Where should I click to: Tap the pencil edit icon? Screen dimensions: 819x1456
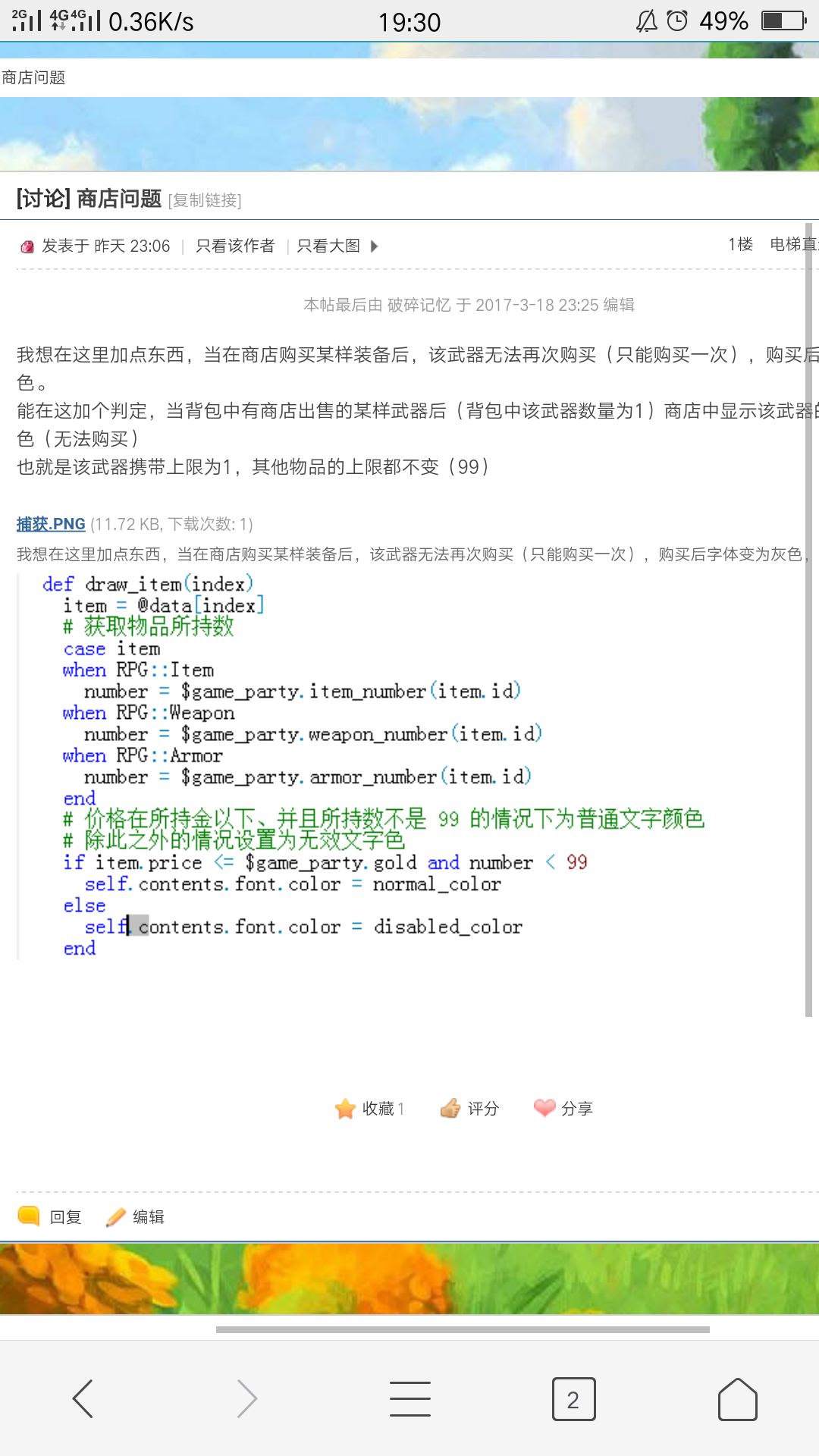115,1216
